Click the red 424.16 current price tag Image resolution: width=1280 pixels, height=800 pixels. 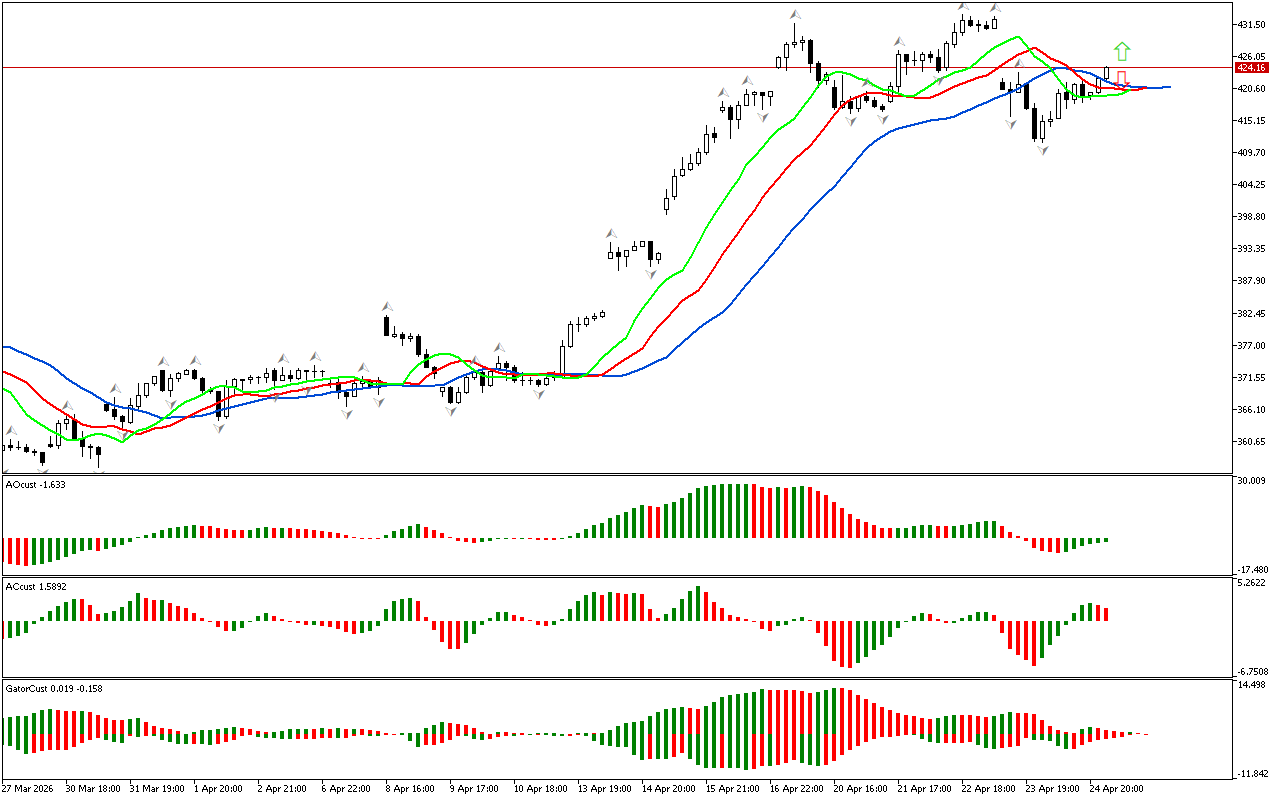tap(1249, 68)
